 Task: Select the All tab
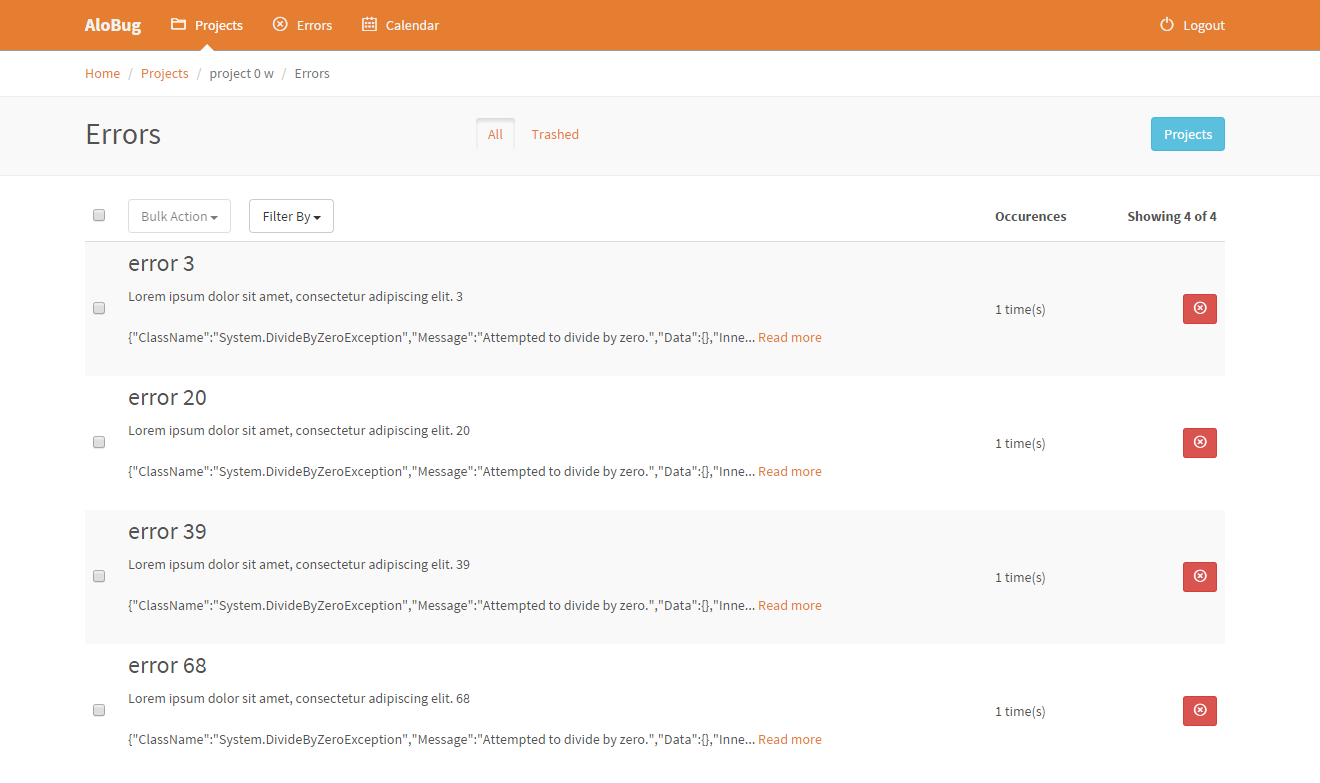[495, 134]
